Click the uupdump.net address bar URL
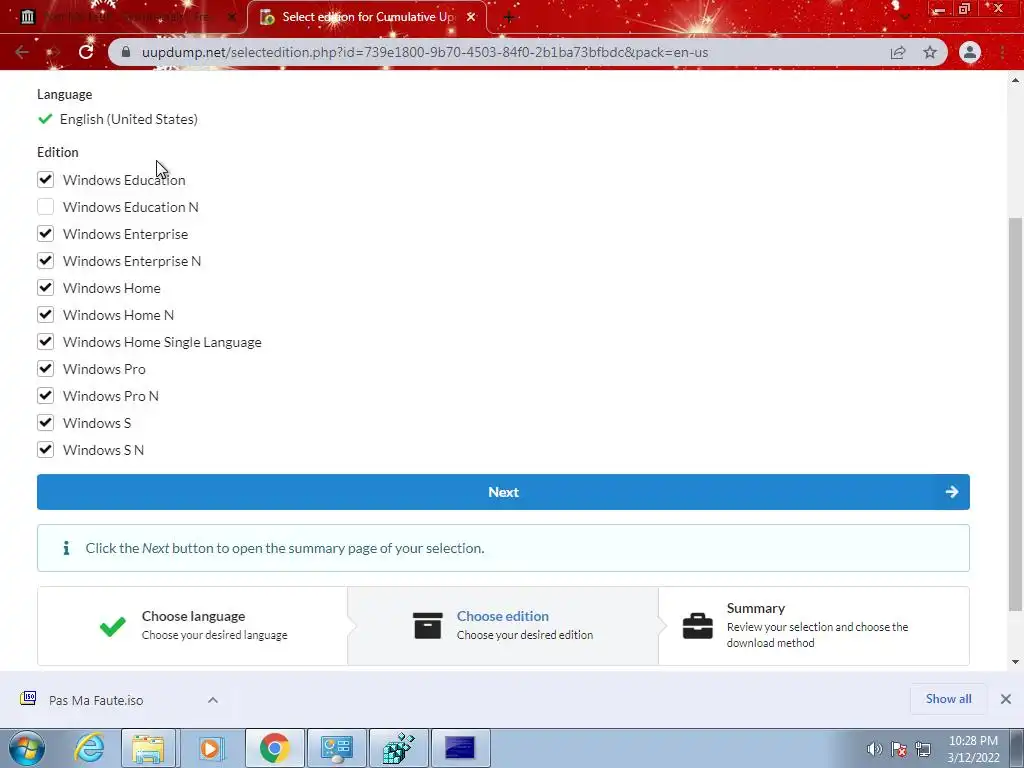Viewport: 1024px width, 768px height. point(424,52)
